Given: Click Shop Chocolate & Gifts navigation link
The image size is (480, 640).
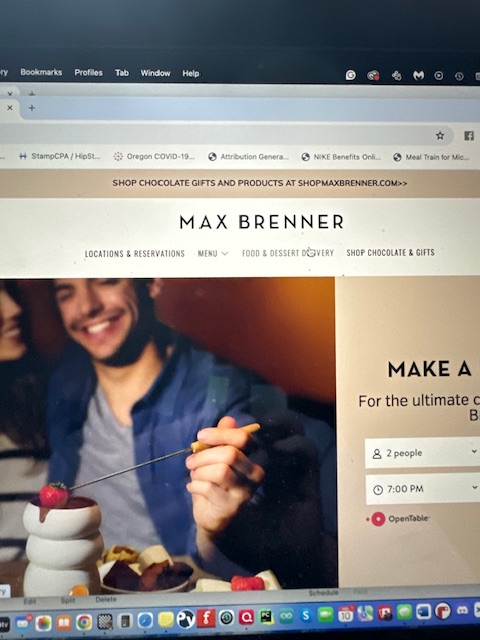Looking at the screenshot, I should (x=391, y=253).
